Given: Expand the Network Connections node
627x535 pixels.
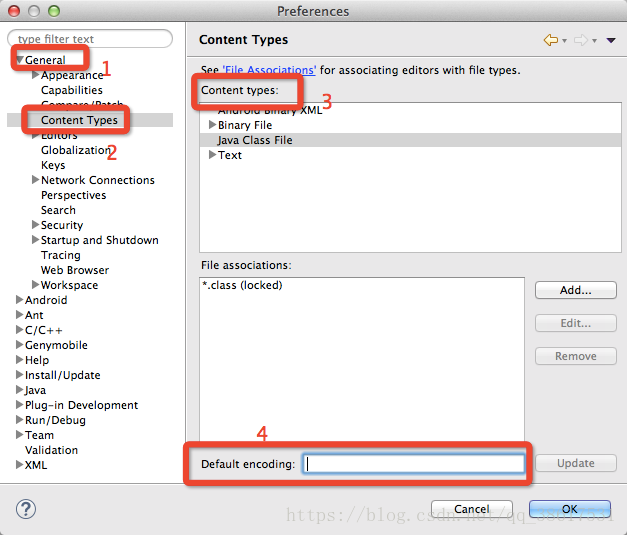Looking at the screenshot, I should (x=36, y=180).
